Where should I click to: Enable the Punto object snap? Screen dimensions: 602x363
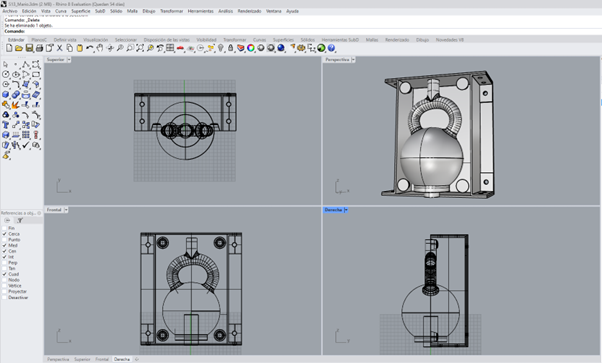5,240
